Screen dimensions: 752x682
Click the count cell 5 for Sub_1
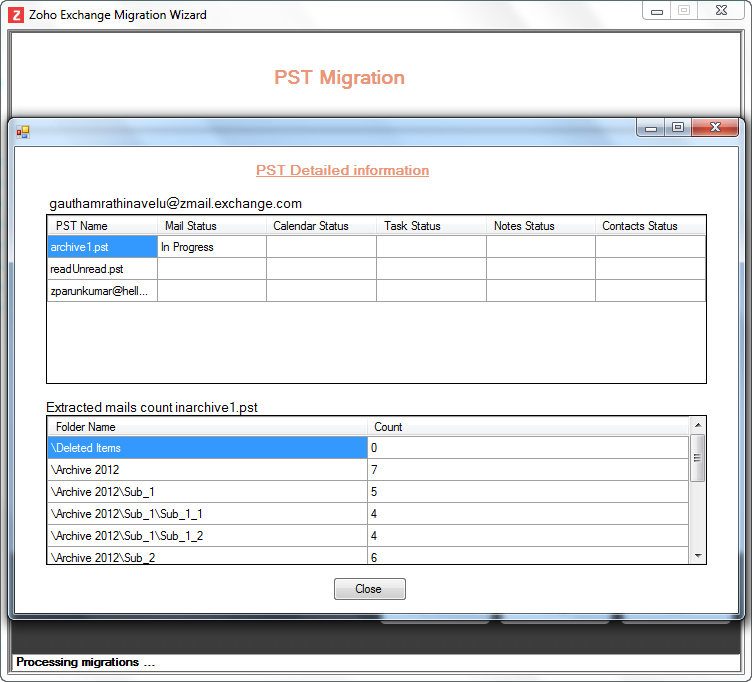coord(528,492)
